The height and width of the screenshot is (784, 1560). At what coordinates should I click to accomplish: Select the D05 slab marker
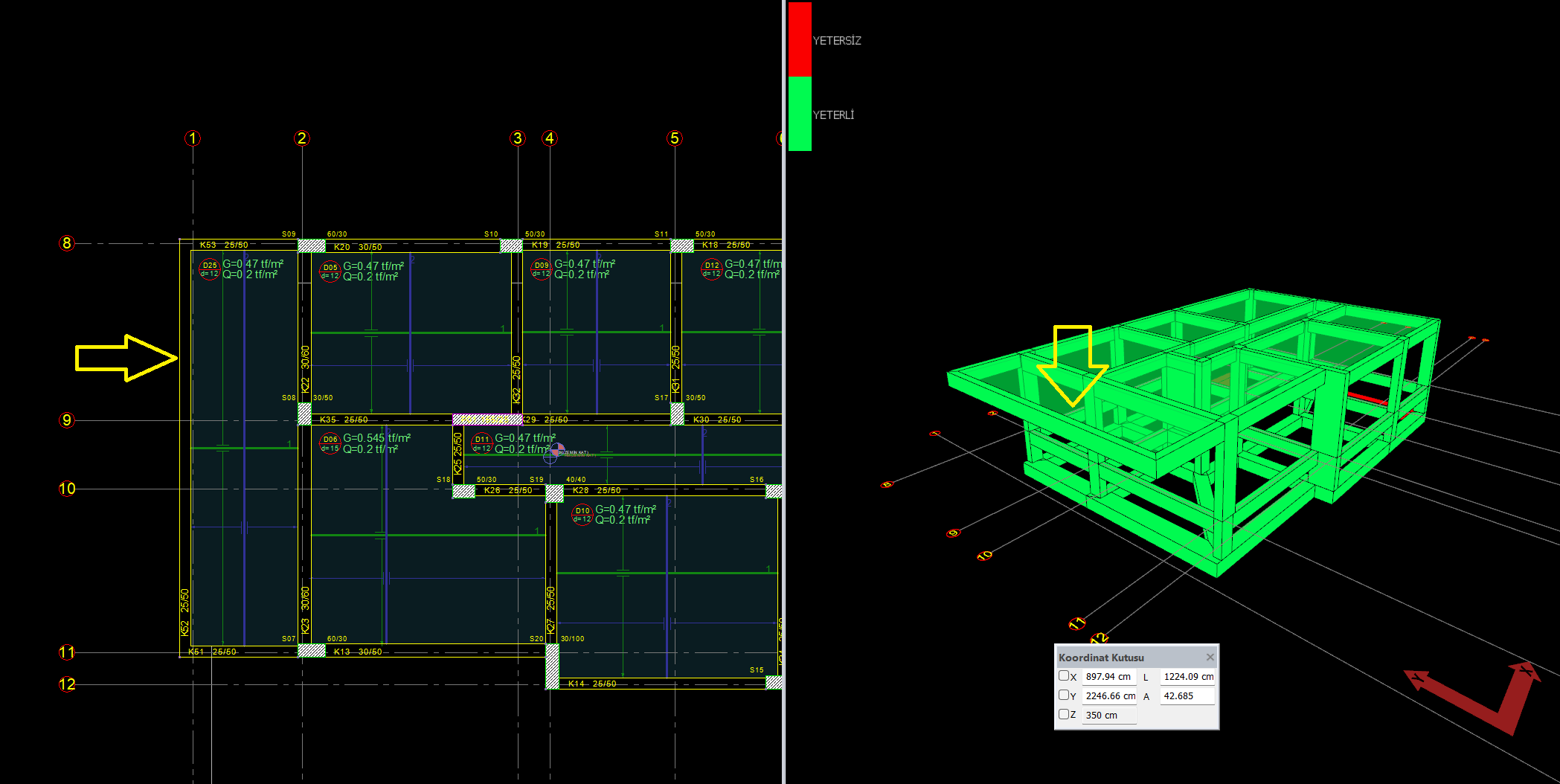tap(330, 271)
